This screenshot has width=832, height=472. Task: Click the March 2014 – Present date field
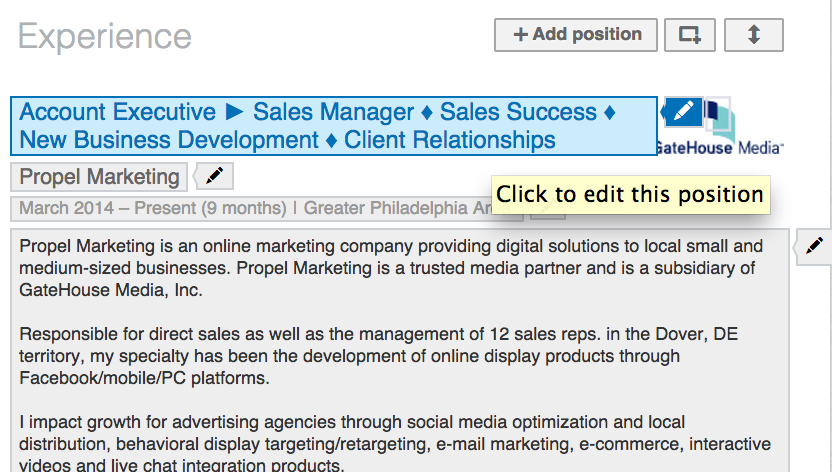pyautogui.click(x=267, y=208)
